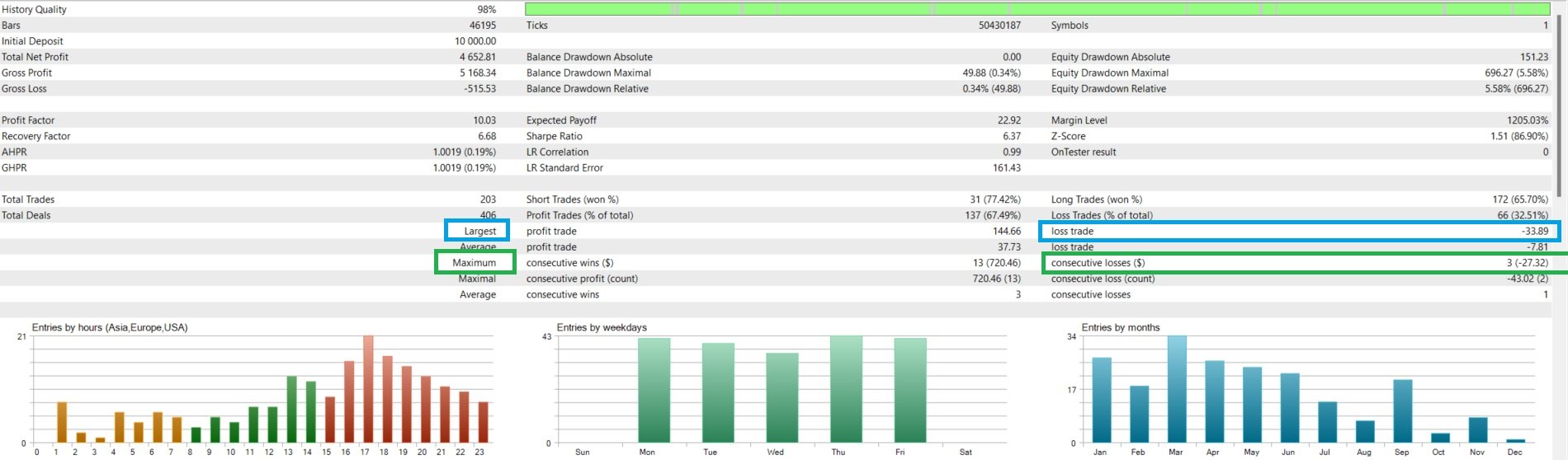Click Profit Trades (% of total) value 137 (67.49%)
The width and height of the screenshot is (1568, 460).
click(x=993, y=215)
